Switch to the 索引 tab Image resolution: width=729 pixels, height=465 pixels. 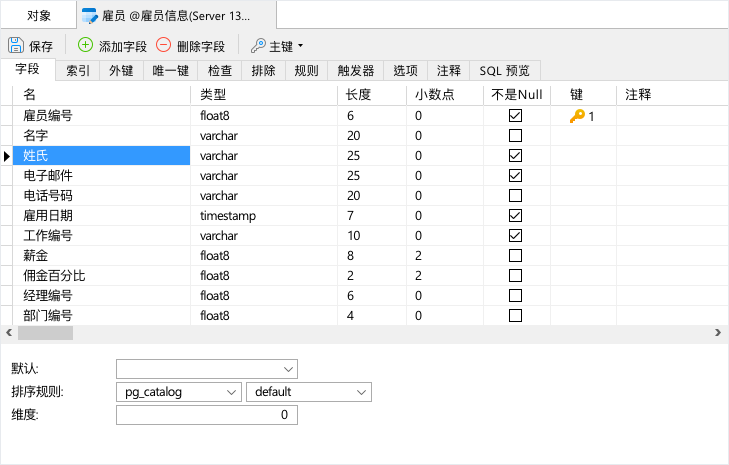pyautogui.click(x=78, y=71)
